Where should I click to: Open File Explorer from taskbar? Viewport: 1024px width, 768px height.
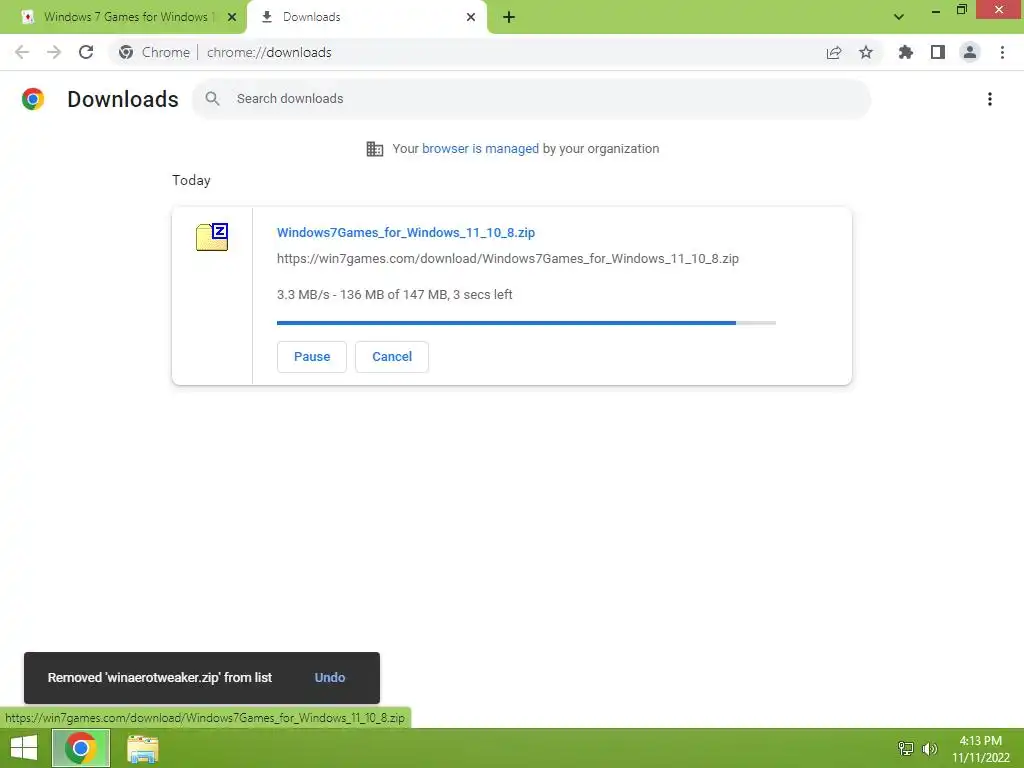tap(142, 748)
